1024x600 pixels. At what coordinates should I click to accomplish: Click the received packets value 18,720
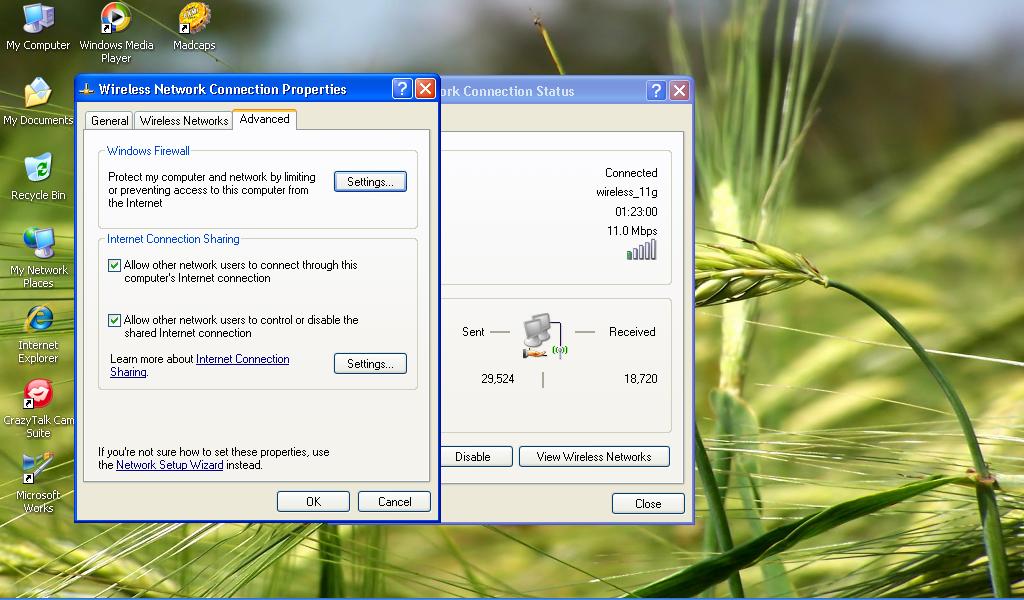(641, 379)
